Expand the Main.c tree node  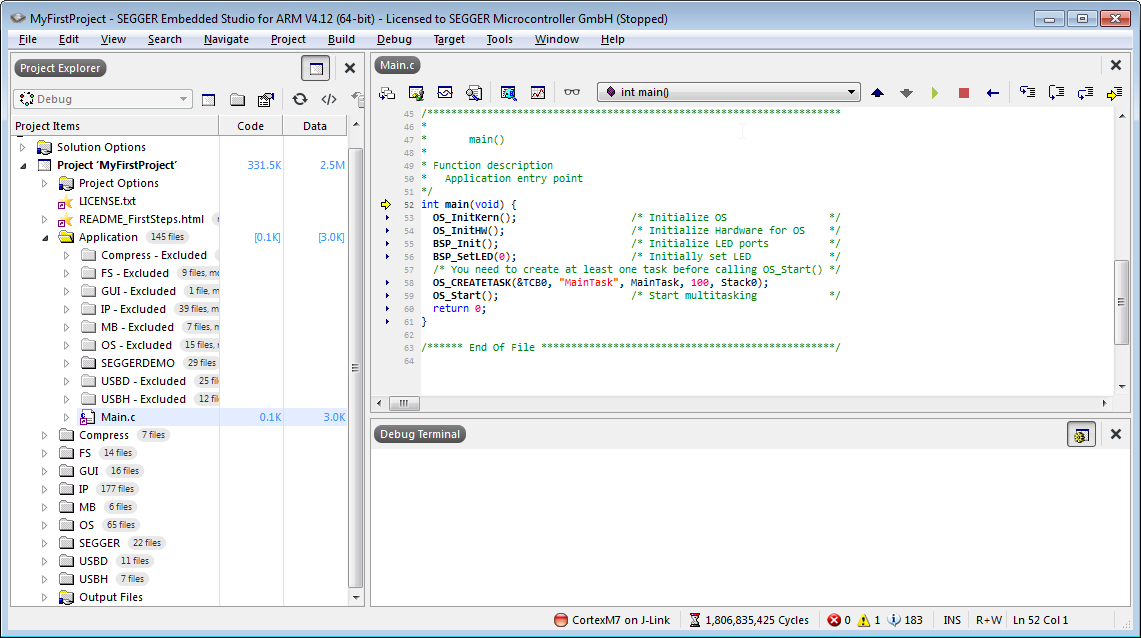click(66, 417)
